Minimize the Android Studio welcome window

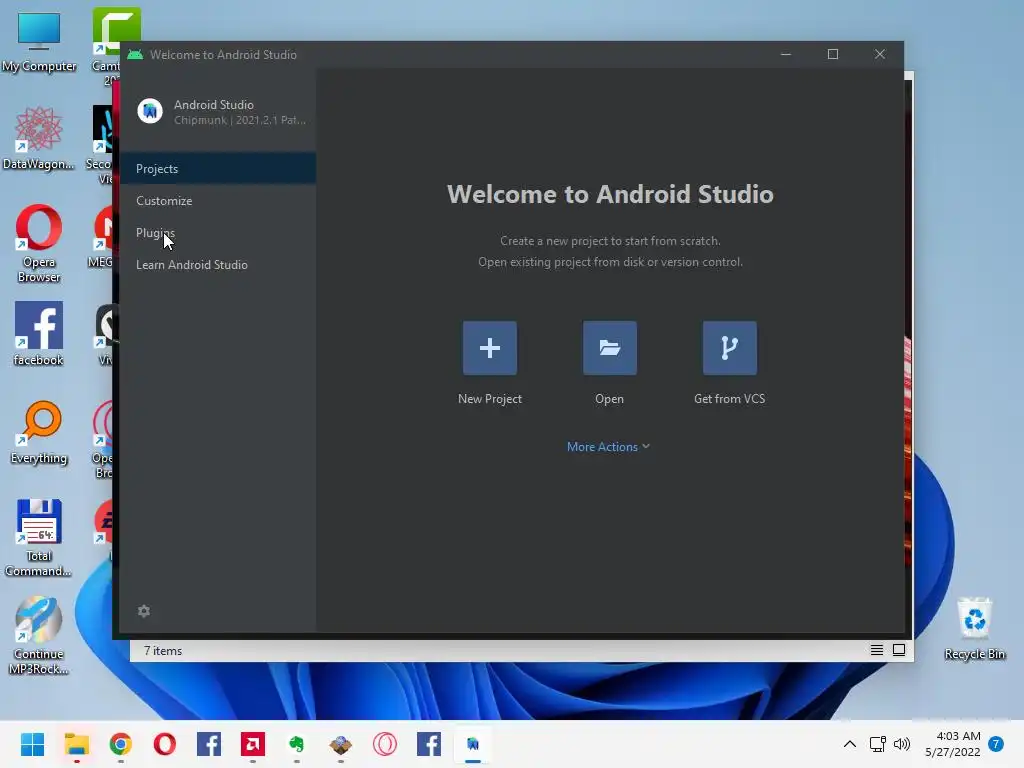pyautogui.click(x=786, y=54)
